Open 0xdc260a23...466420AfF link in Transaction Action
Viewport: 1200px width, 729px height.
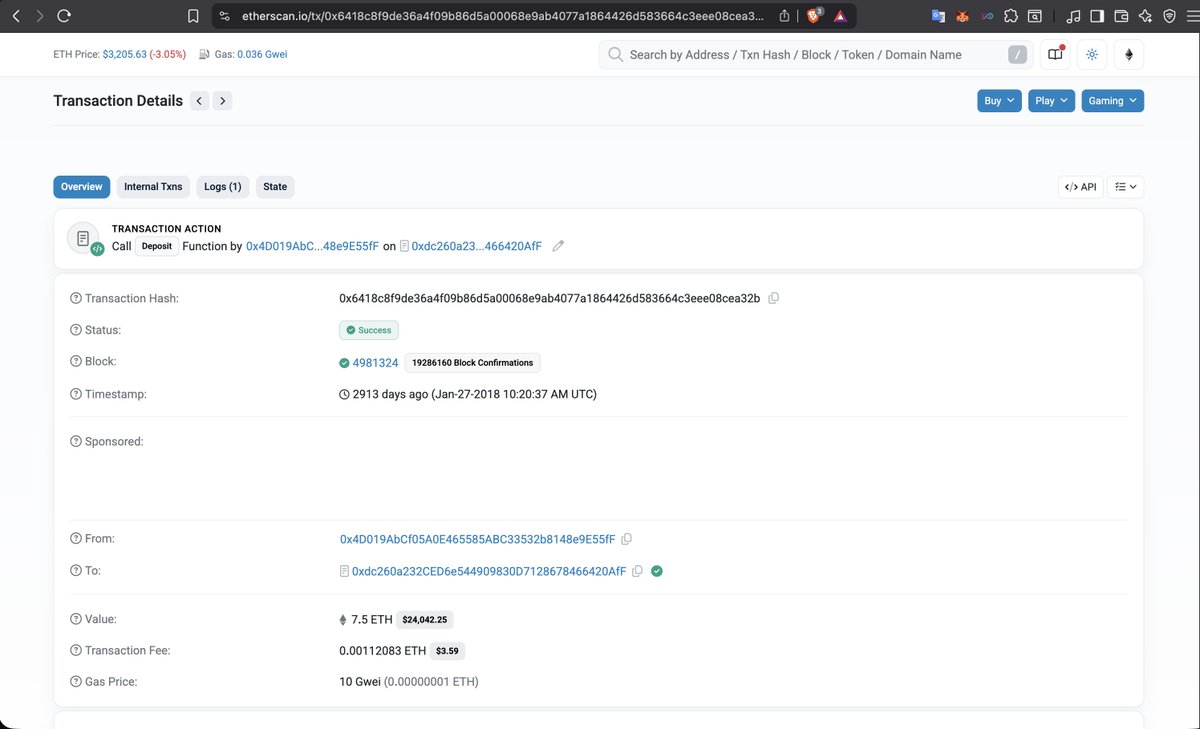[x=476, y=246]
